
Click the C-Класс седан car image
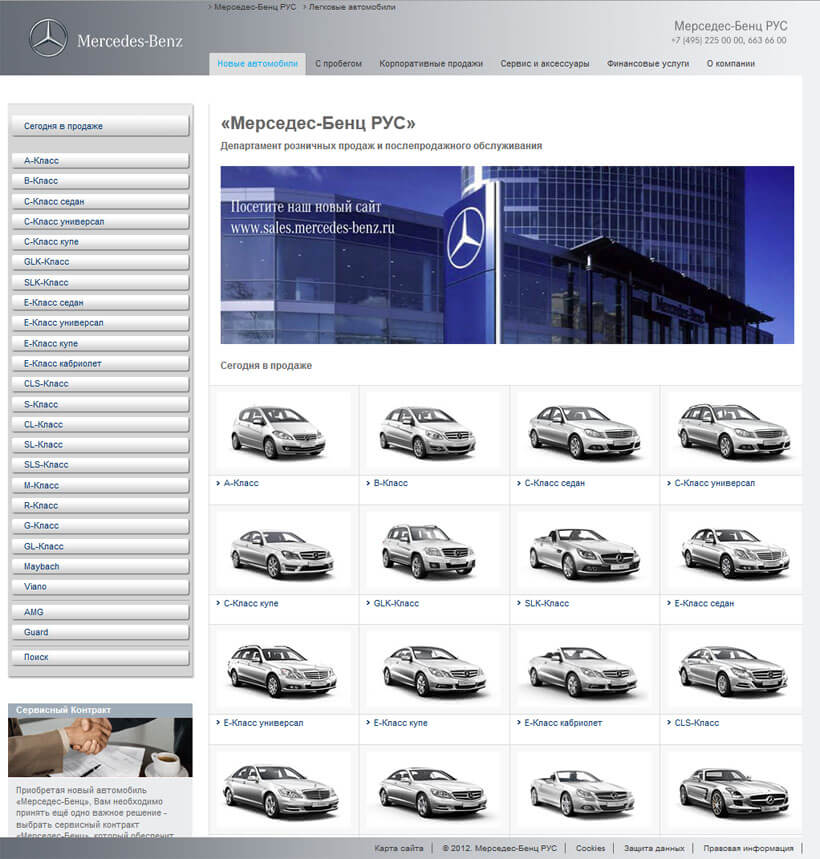pyautogui.click(x=584, y=431)
